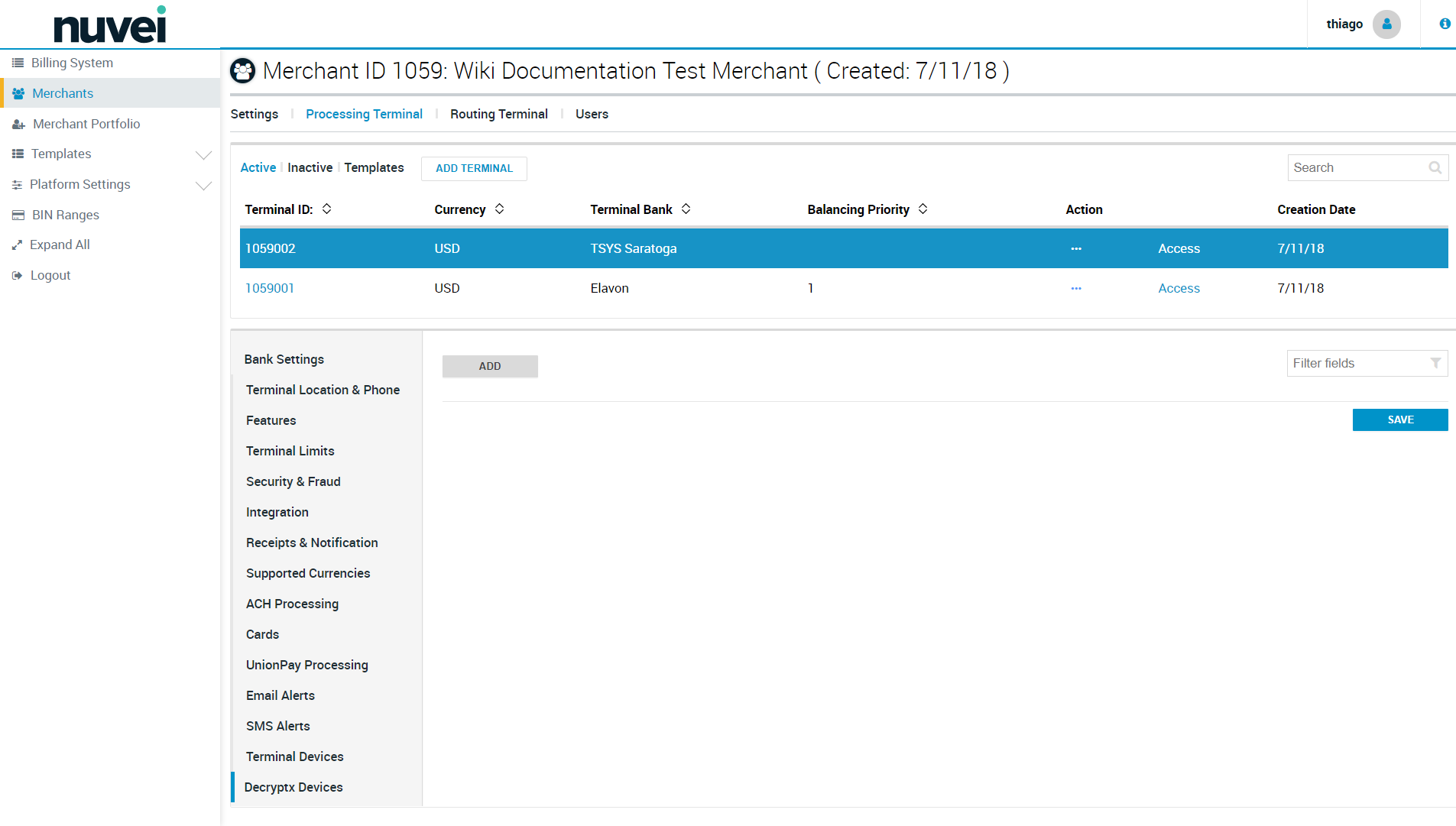The height and width of the screenshot is (826, 1456).
Task: Expand the Platform Settings sidebar menu
Action: 203,186
